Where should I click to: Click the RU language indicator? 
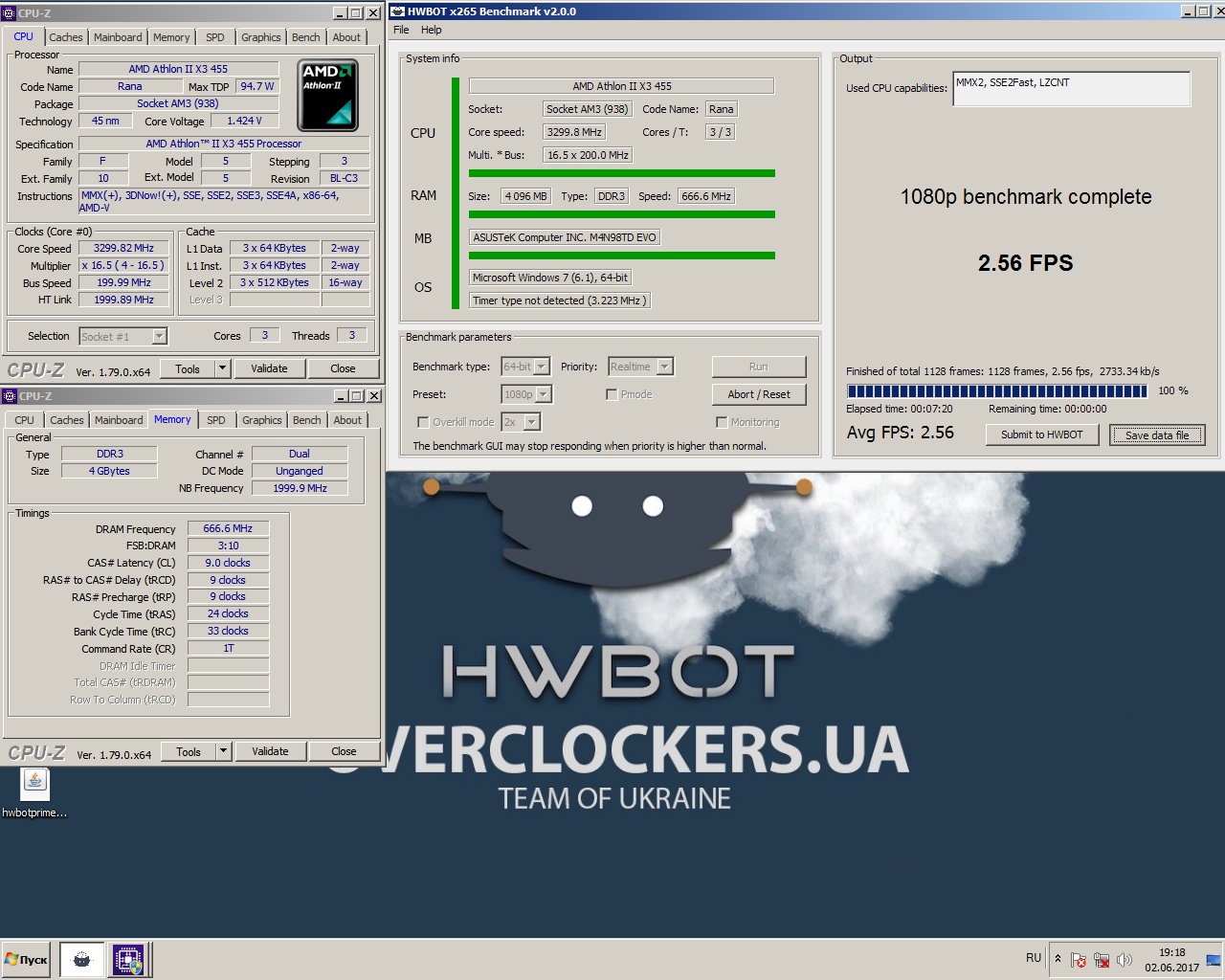1034,958
